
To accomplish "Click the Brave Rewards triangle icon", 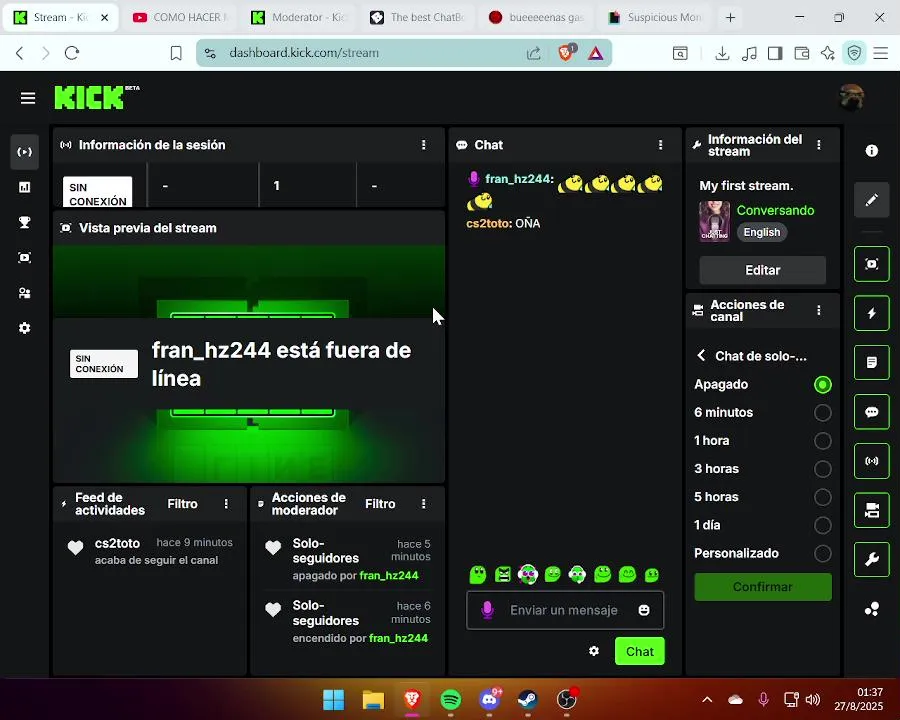I will pos(595,53).
